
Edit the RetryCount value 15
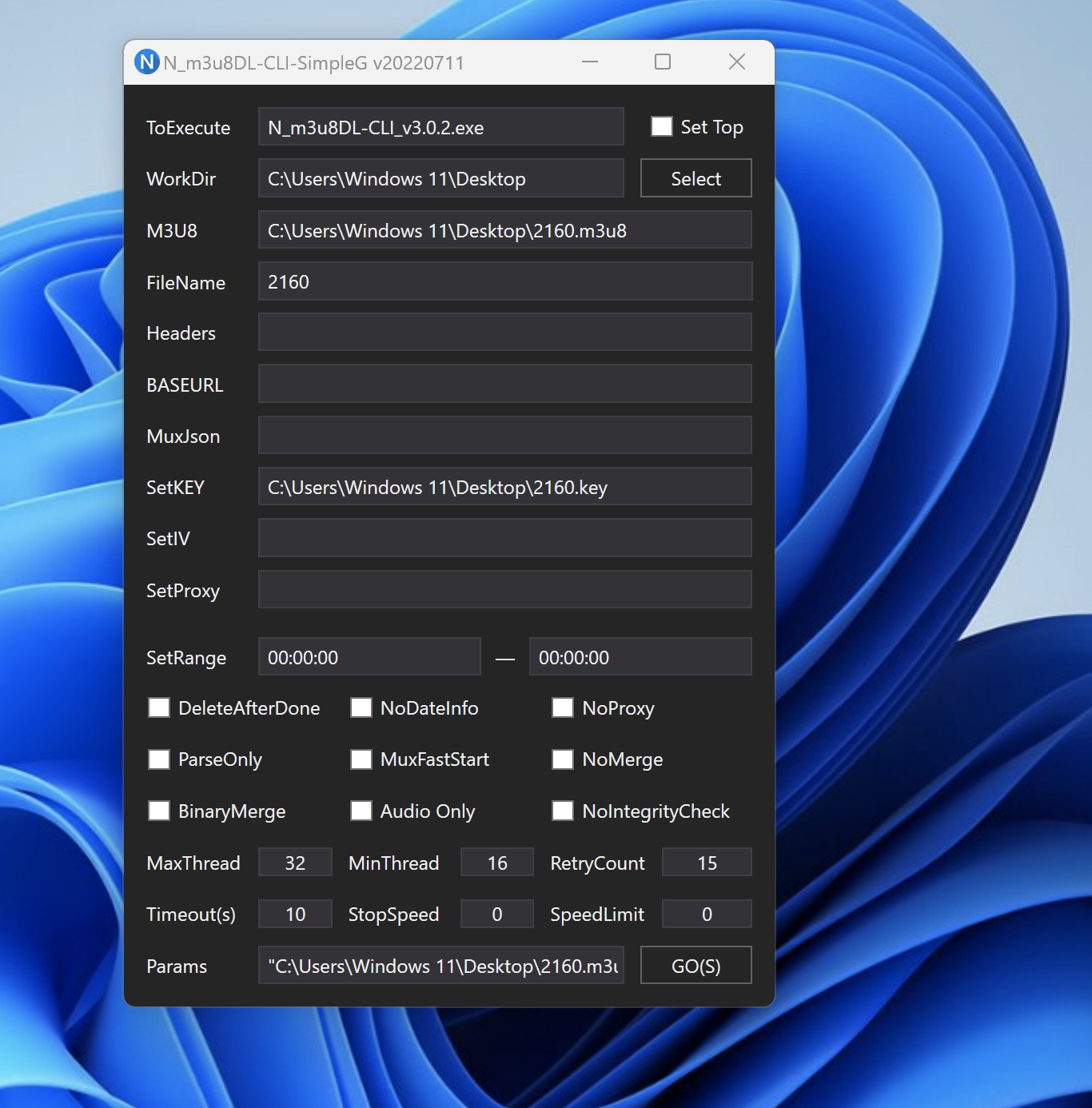[707, 862]
